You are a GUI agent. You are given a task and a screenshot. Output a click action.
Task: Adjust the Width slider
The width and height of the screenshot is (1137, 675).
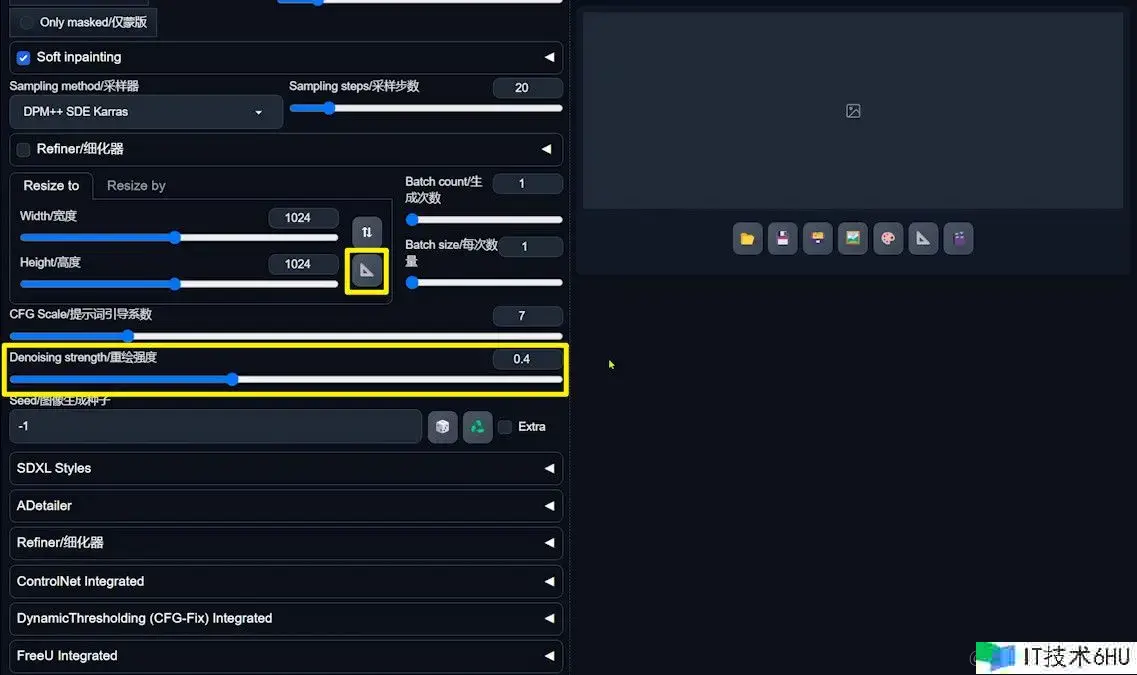[178, 238]
